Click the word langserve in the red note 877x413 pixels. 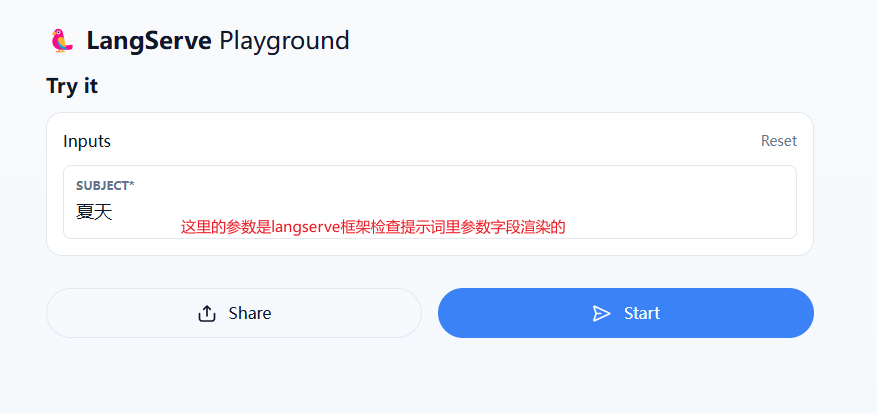[x=305, y=227]
